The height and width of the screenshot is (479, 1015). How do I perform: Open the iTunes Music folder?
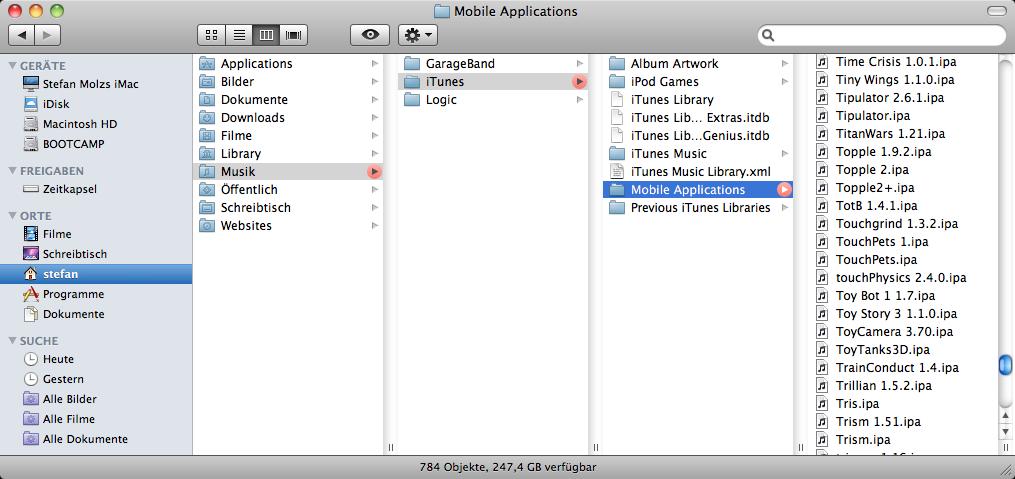click(698, 153)
